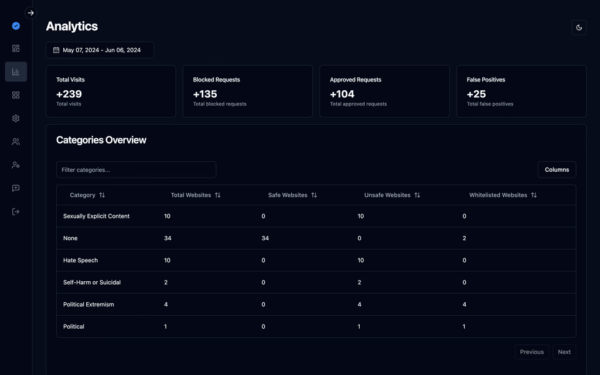The image size is (600, 375).
Task: Open the user settings icon in sidebar
Action: 16,165
